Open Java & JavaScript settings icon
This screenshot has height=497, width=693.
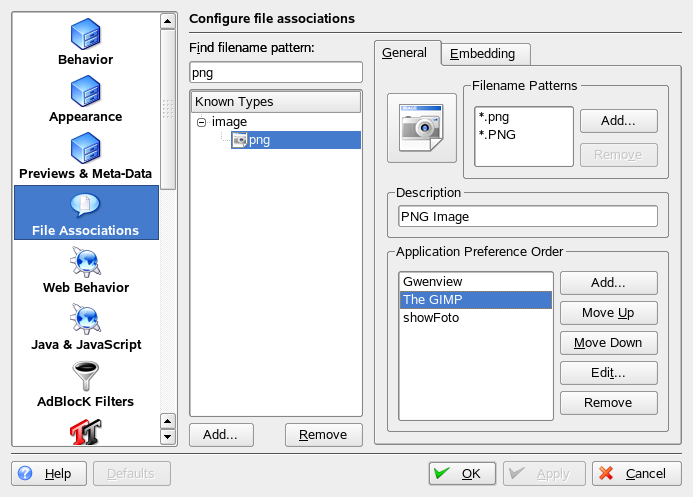(85, 320)
